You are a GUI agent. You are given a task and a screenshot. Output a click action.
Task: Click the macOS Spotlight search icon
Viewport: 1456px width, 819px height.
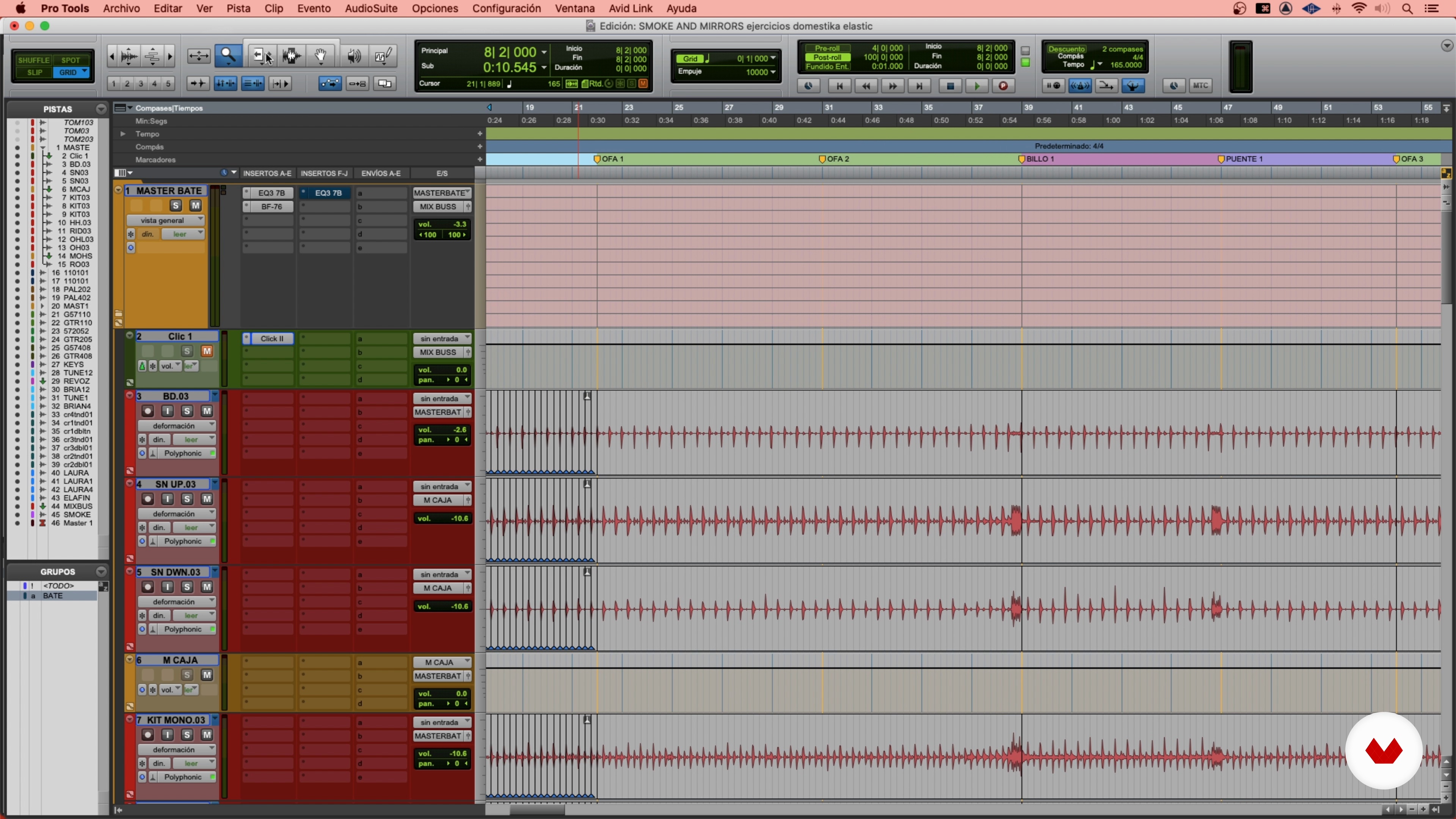pos(1407,8)
